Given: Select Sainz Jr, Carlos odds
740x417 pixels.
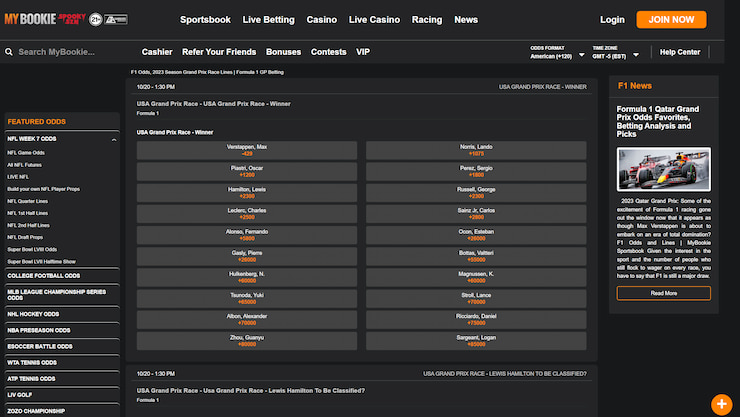Looking at the screenshot, I should click(x=476, y=214).
